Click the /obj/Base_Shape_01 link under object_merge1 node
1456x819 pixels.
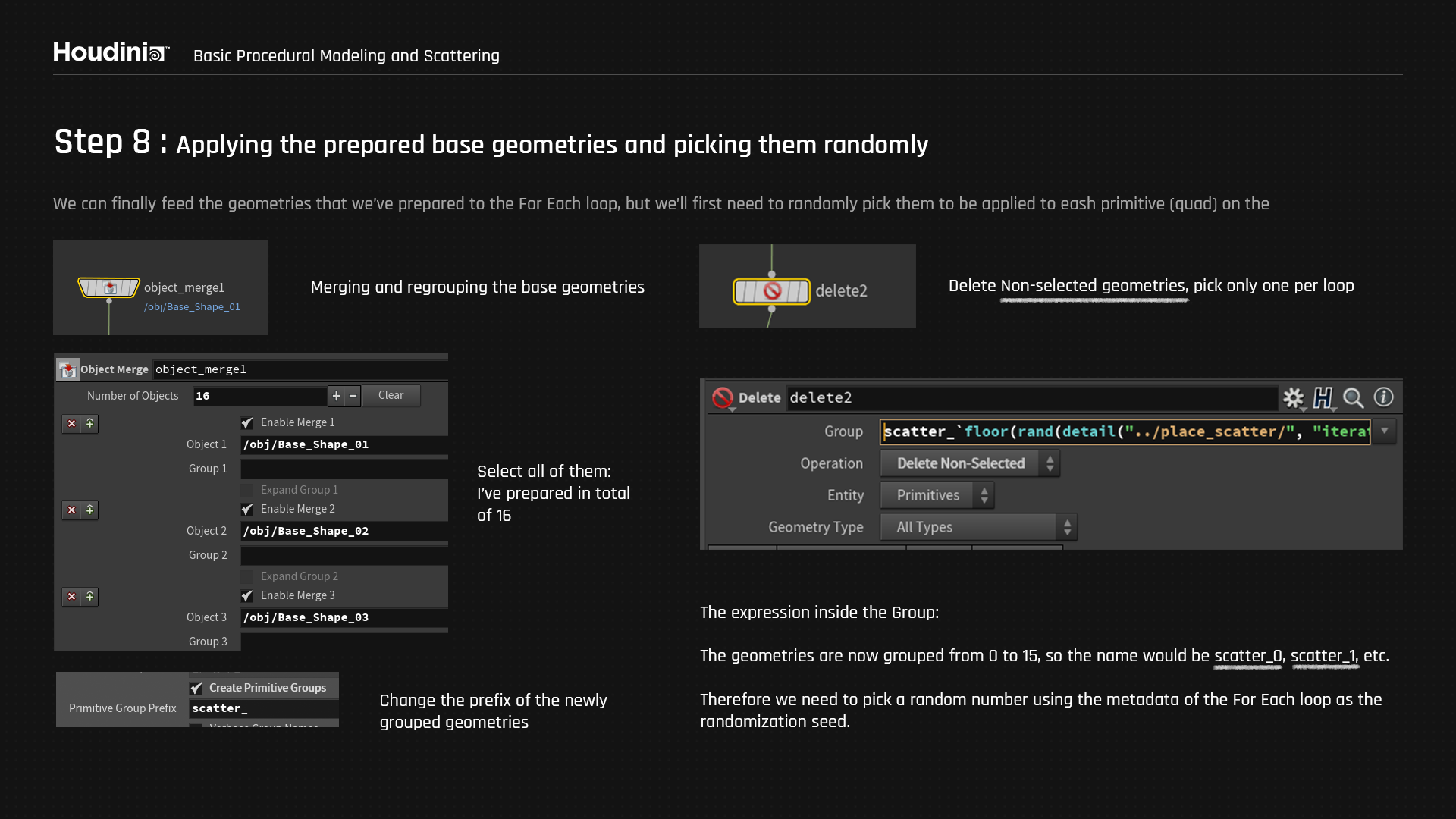coord(192,307)
